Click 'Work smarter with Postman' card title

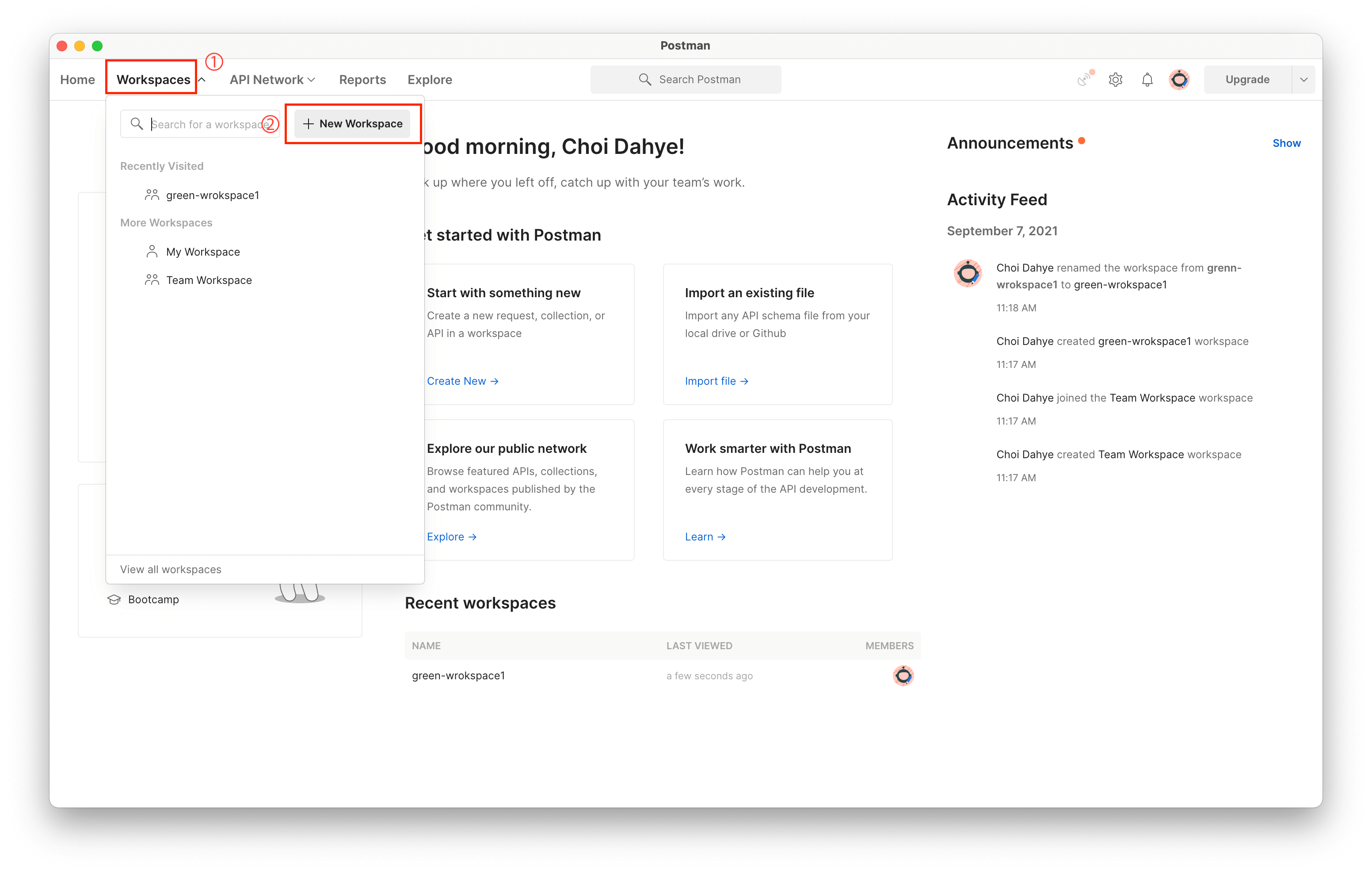point(767,448)
